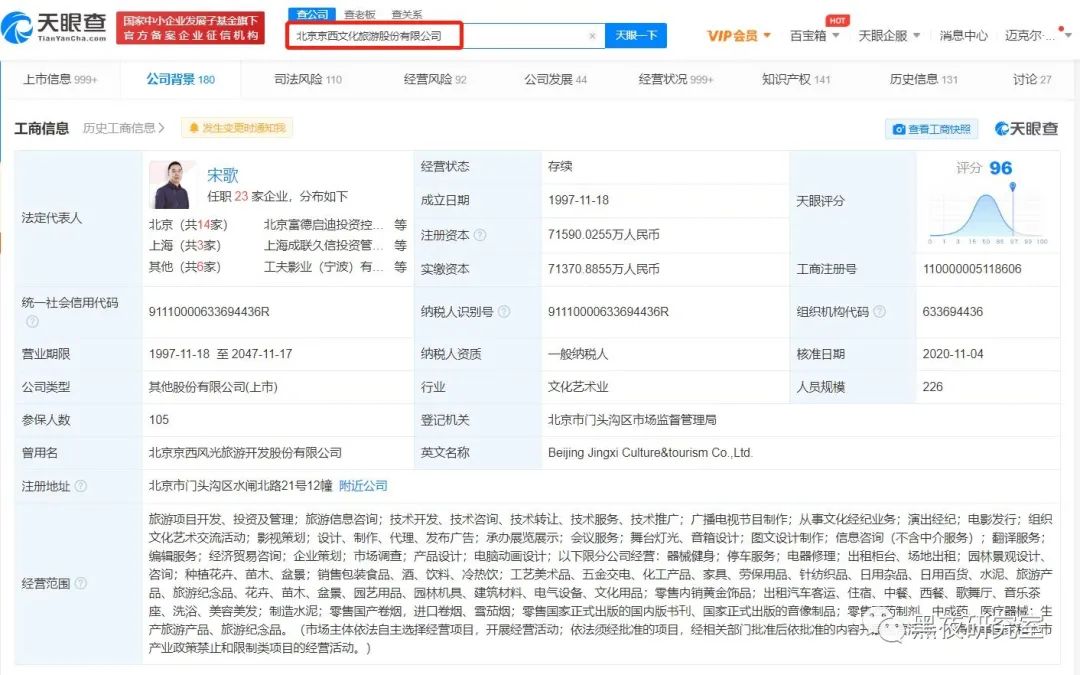The image size is (1080, 675).
Task: Click the registered capital 71590.0255万人民币
Action: [x=603, y=235]
